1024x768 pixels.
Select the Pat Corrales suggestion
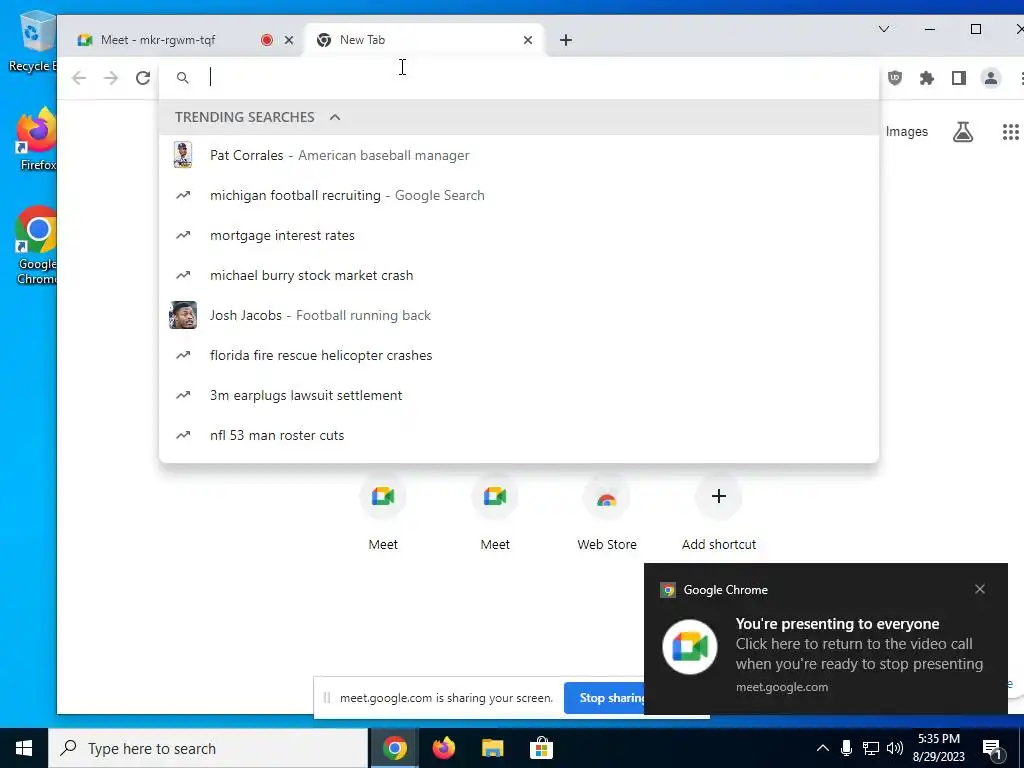pyautogui.click(x=519, y=155)
